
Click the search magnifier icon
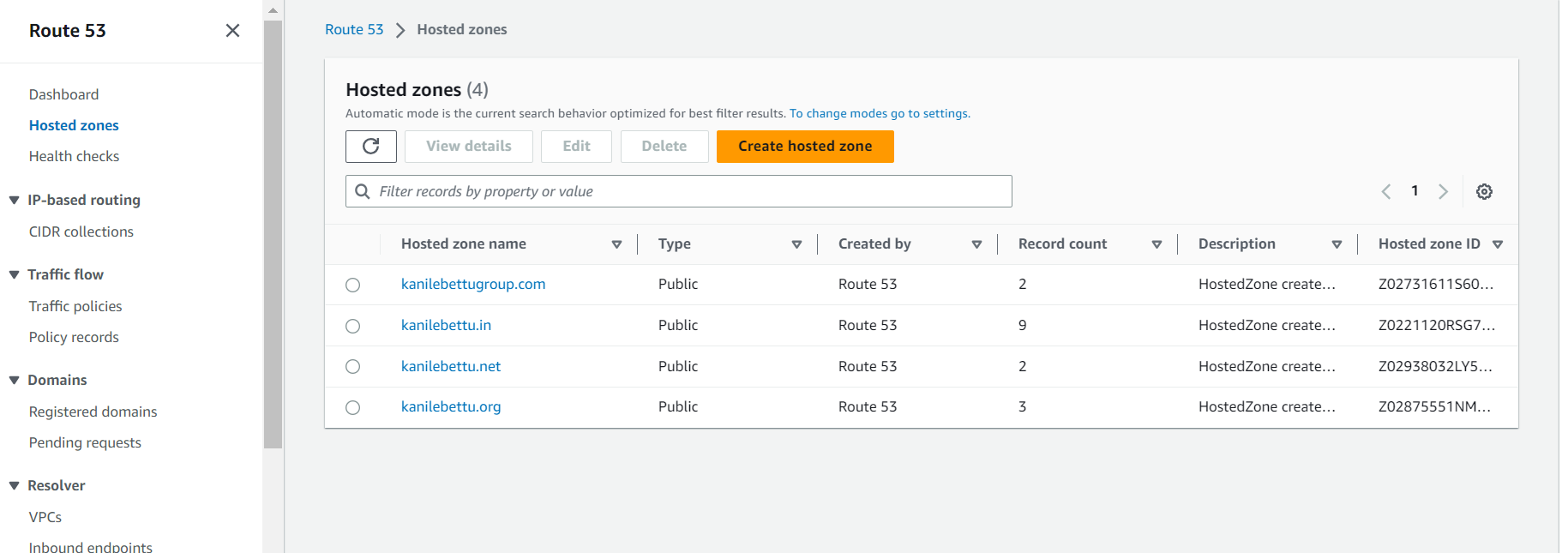click(363, 191)
